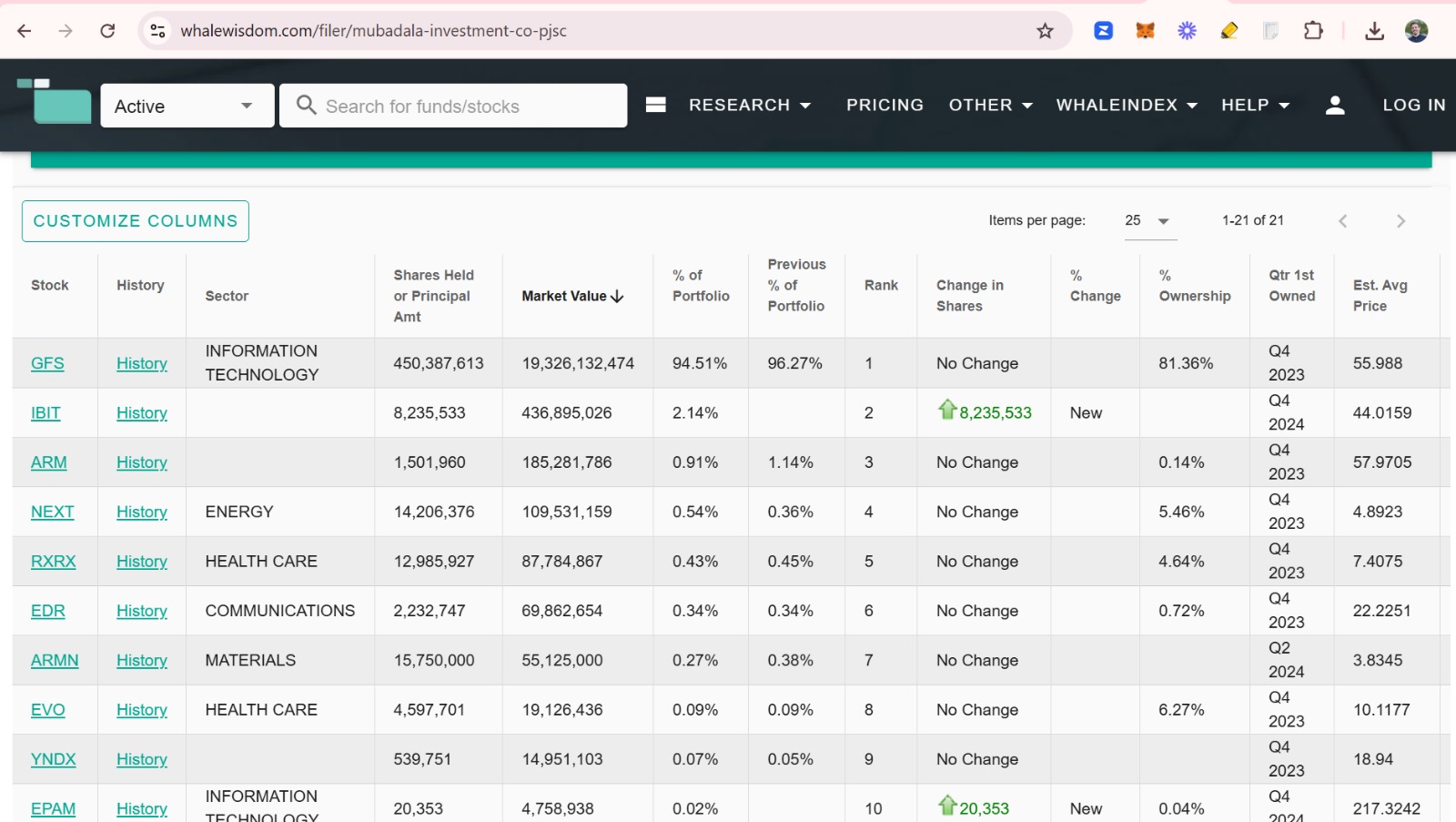Open the GFS stock link
Image resolution: width=1456 pixels, height=822 pixels.
coord(47,363)
